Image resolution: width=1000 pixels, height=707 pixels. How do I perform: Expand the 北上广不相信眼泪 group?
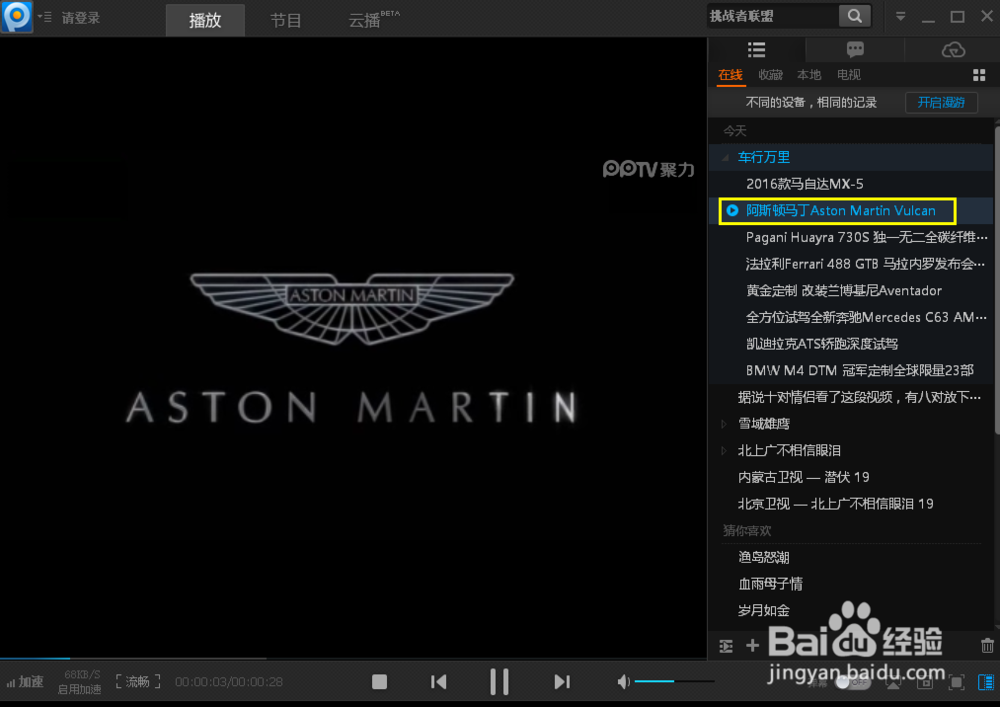pyautogui.click(x=724, y=451)
